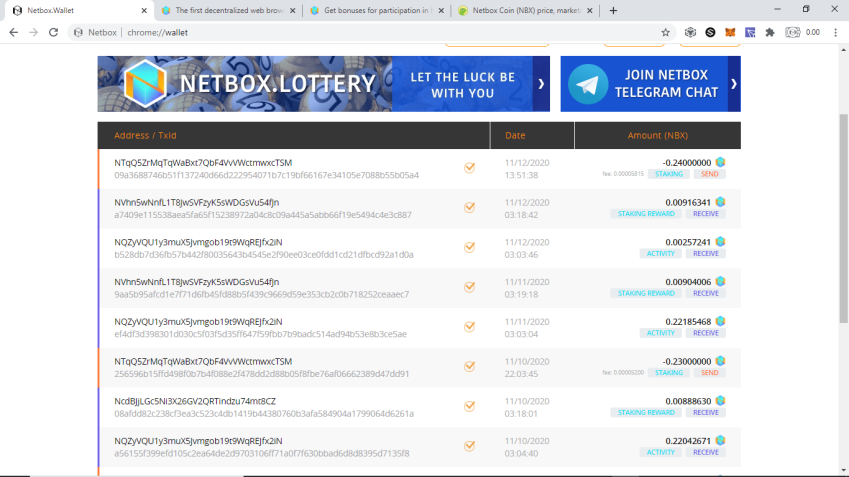
Task: Click NBX coin icon beside -0.24000000
Action: (x=720, y=162)
